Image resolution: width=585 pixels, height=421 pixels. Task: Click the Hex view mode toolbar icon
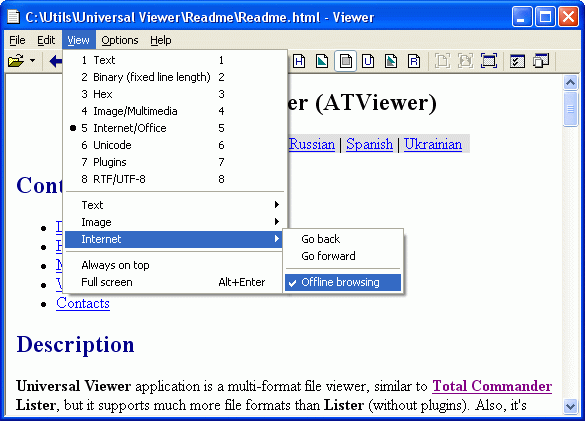(299, 61)
